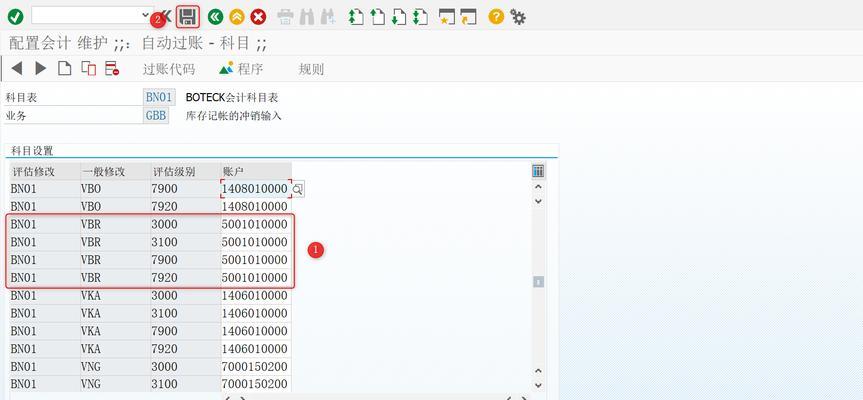This screenshot has width=863, height=400.
Task: Click the BOTECK会计科目表 description text
Action: click(x=232, y=98)
